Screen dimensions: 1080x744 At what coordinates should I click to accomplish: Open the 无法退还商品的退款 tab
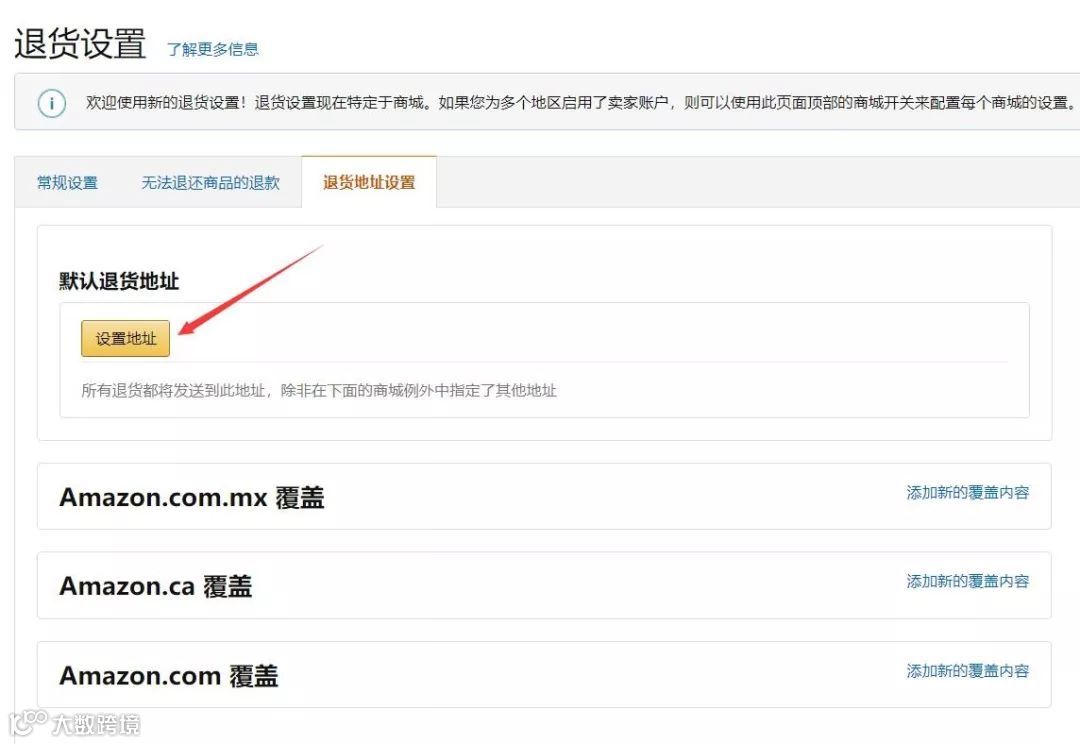pyautogui.click(x=210, y=182)
